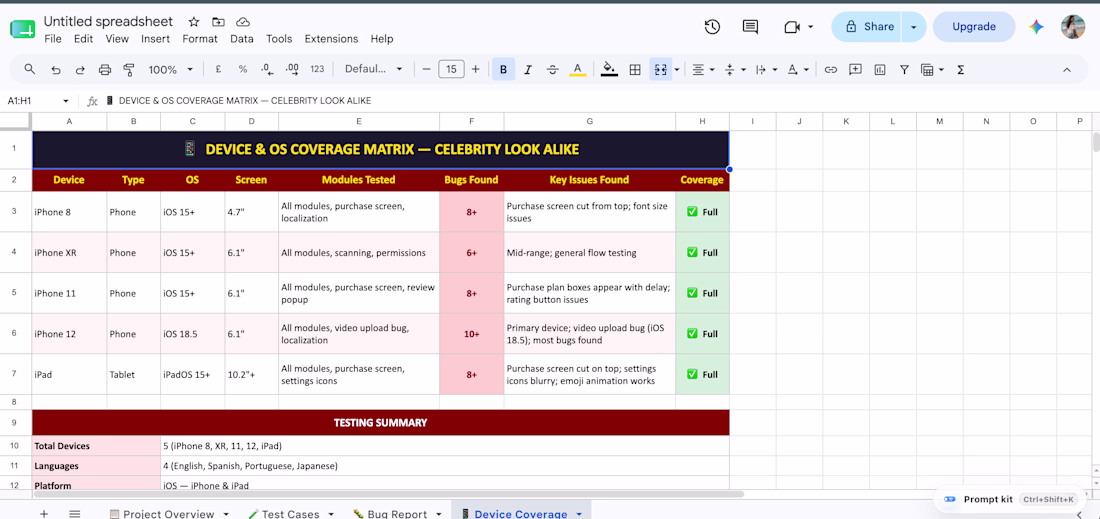Click the insert link icon

tap(831, 69)
